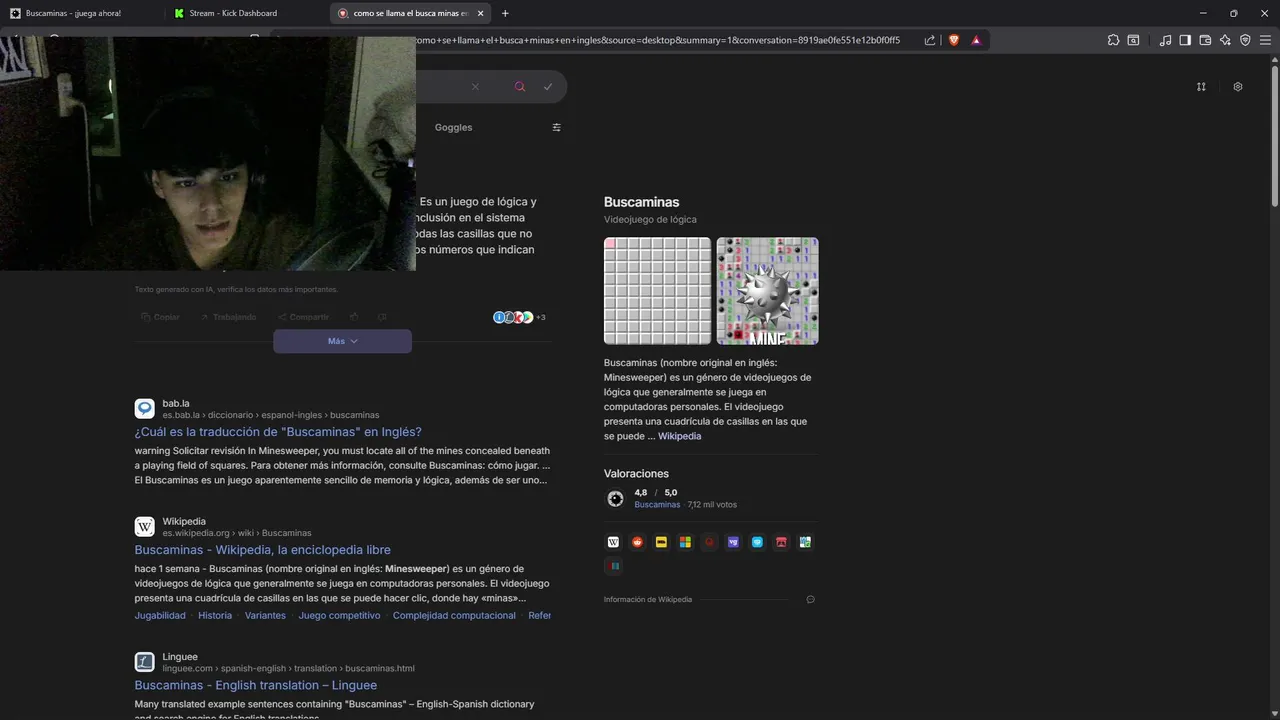Click the feedback bubble beside Información de Wikipedia
The image size is (1280, 720).
pyautogui.click(x=810, y=600)
